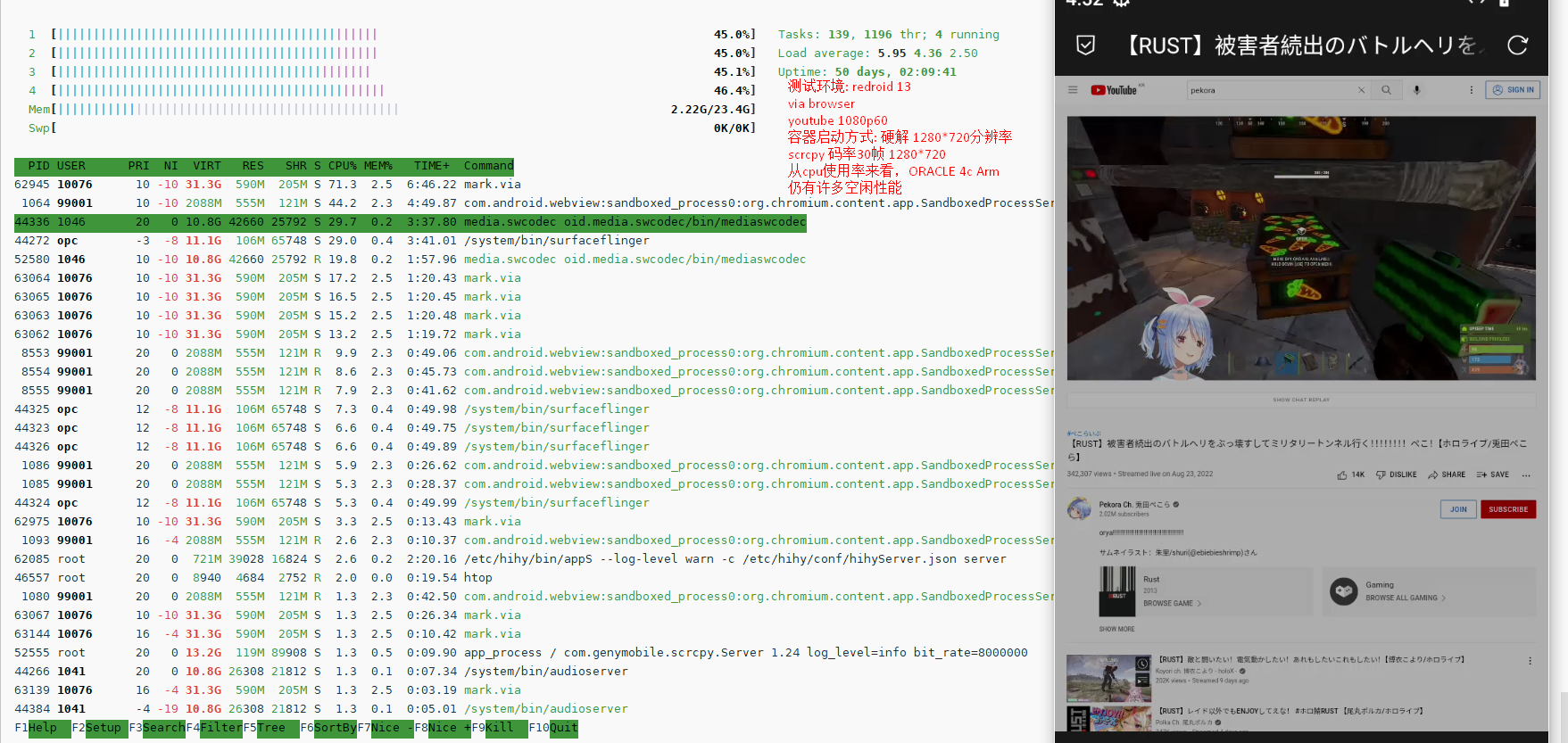
Task: Click the browser reload icon
Action: [1517, 45]
